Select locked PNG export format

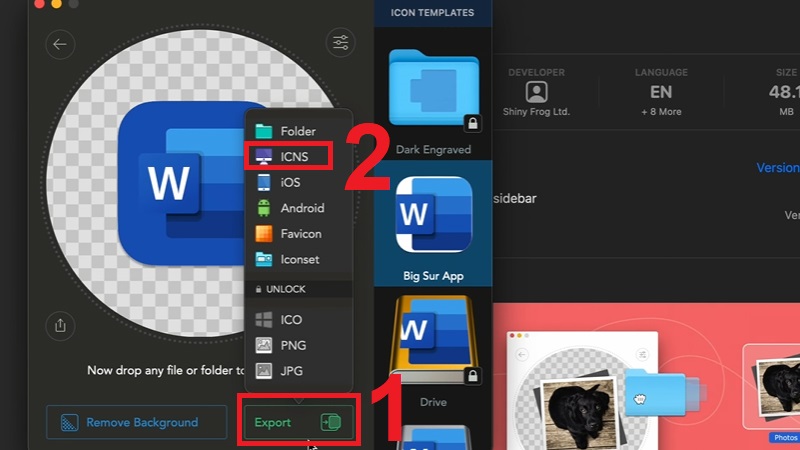coord(298,345)
